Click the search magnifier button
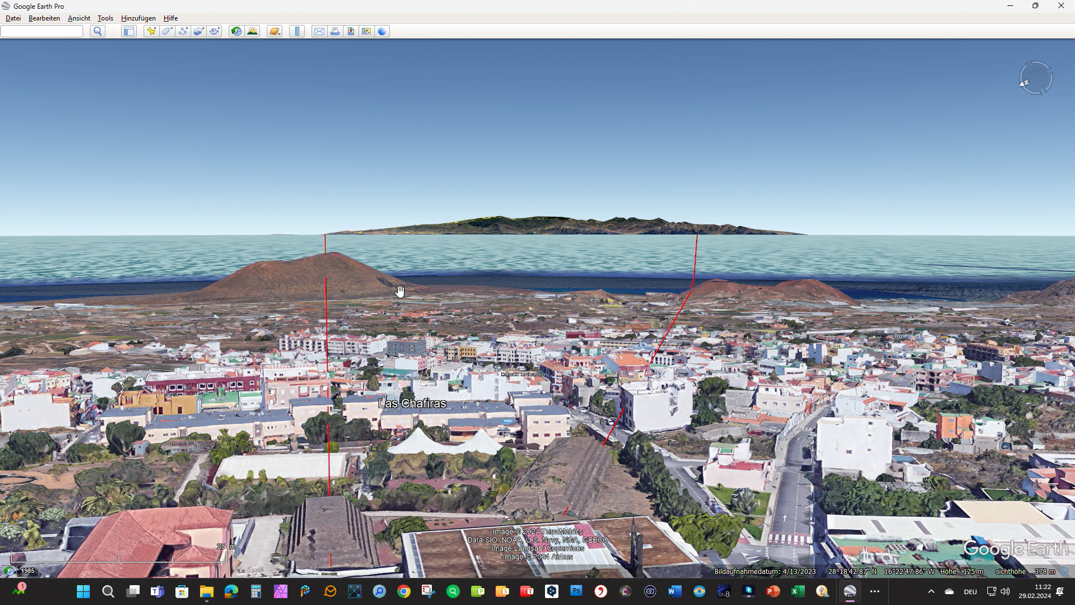This screenshot has height=605, width=1075. point(98,32)
